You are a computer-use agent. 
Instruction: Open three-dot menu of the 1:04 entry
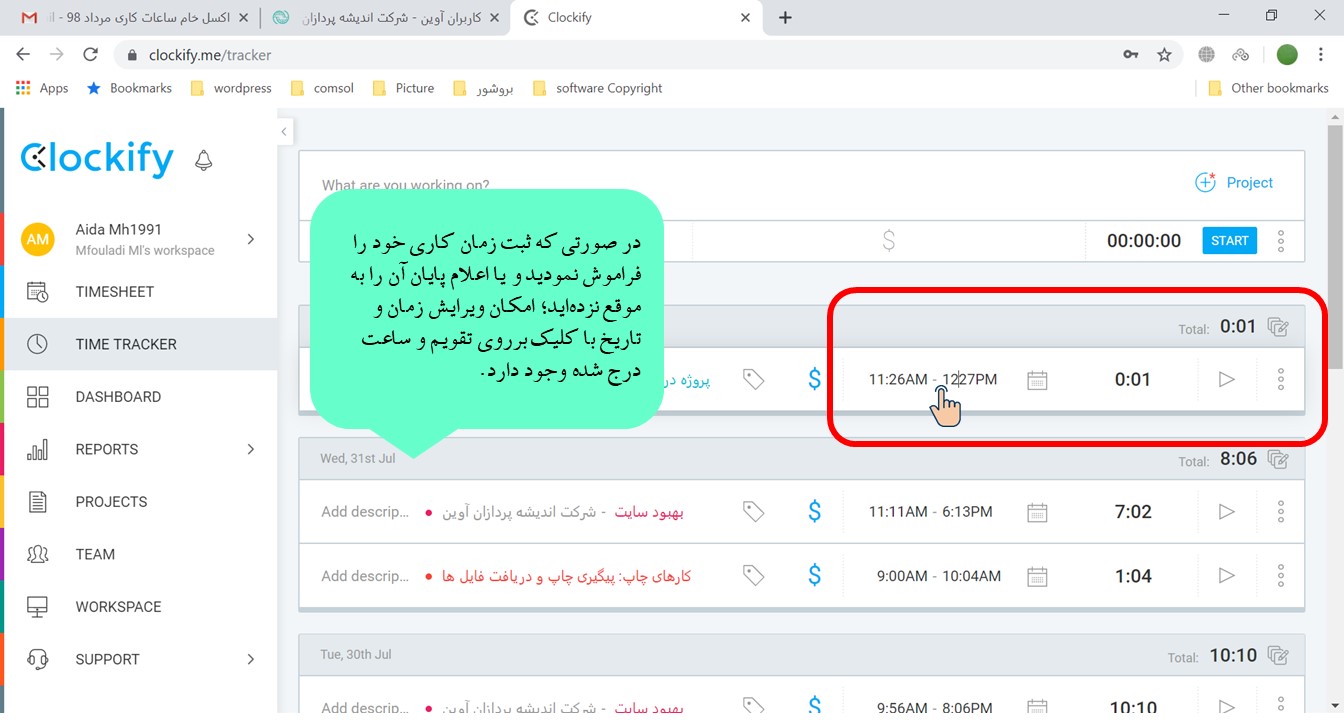pyautogui.click(x=1281, y=576)
